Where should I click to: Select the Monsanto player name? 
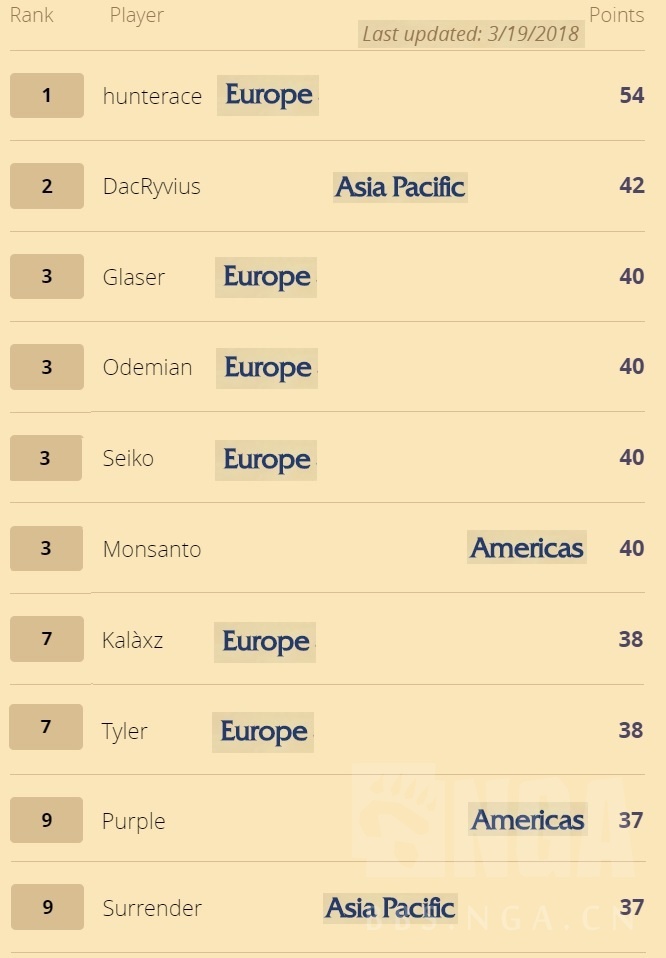[152, 549]
